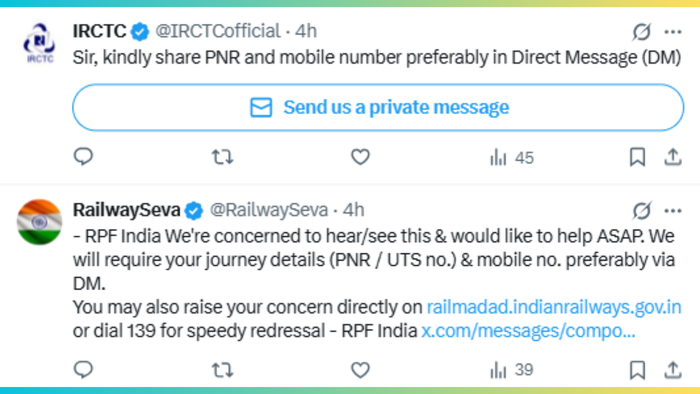Like the RailwaySeva tweet
Screen dimensions: 700x394
pos(360,370)
